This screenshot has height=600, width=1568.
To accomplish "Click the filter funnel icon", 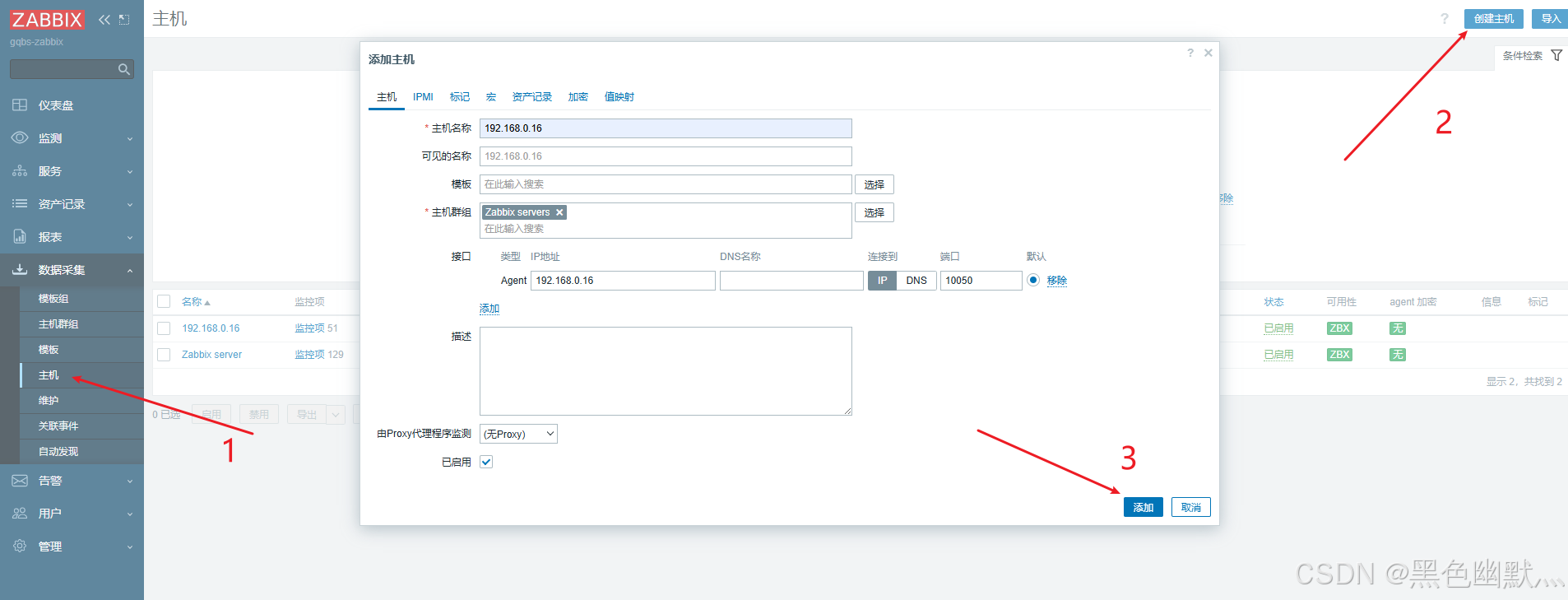I will pyautogui.click(x=1556, y=55).
